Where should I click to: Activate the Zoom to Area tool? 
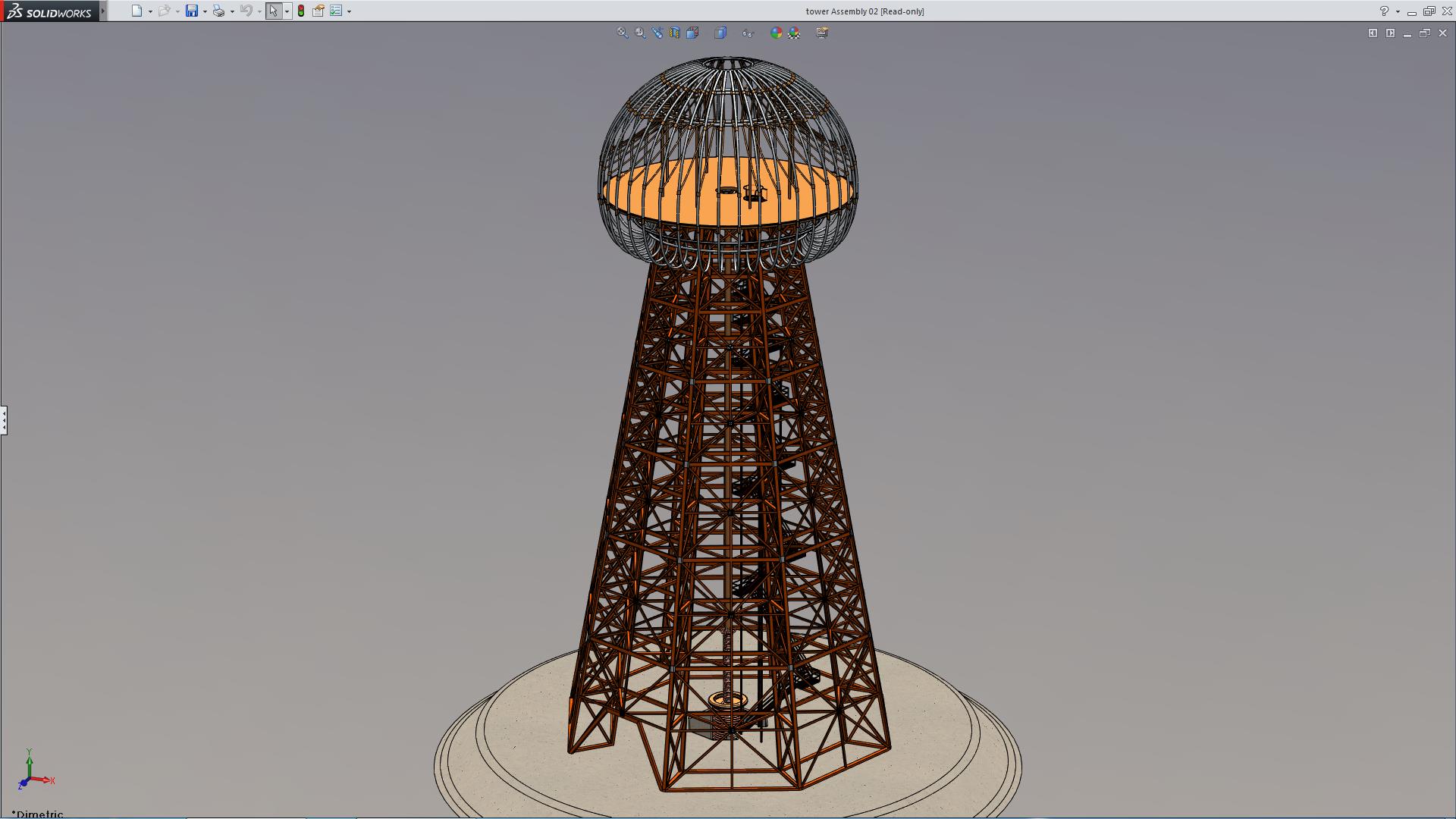coord(640,33)
